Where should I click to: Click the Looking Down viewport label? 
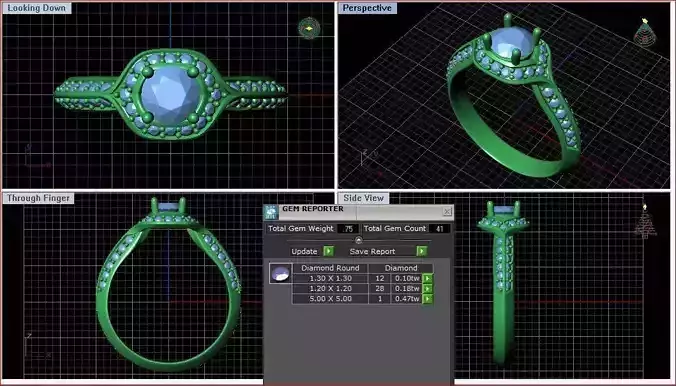pos(37,8)
